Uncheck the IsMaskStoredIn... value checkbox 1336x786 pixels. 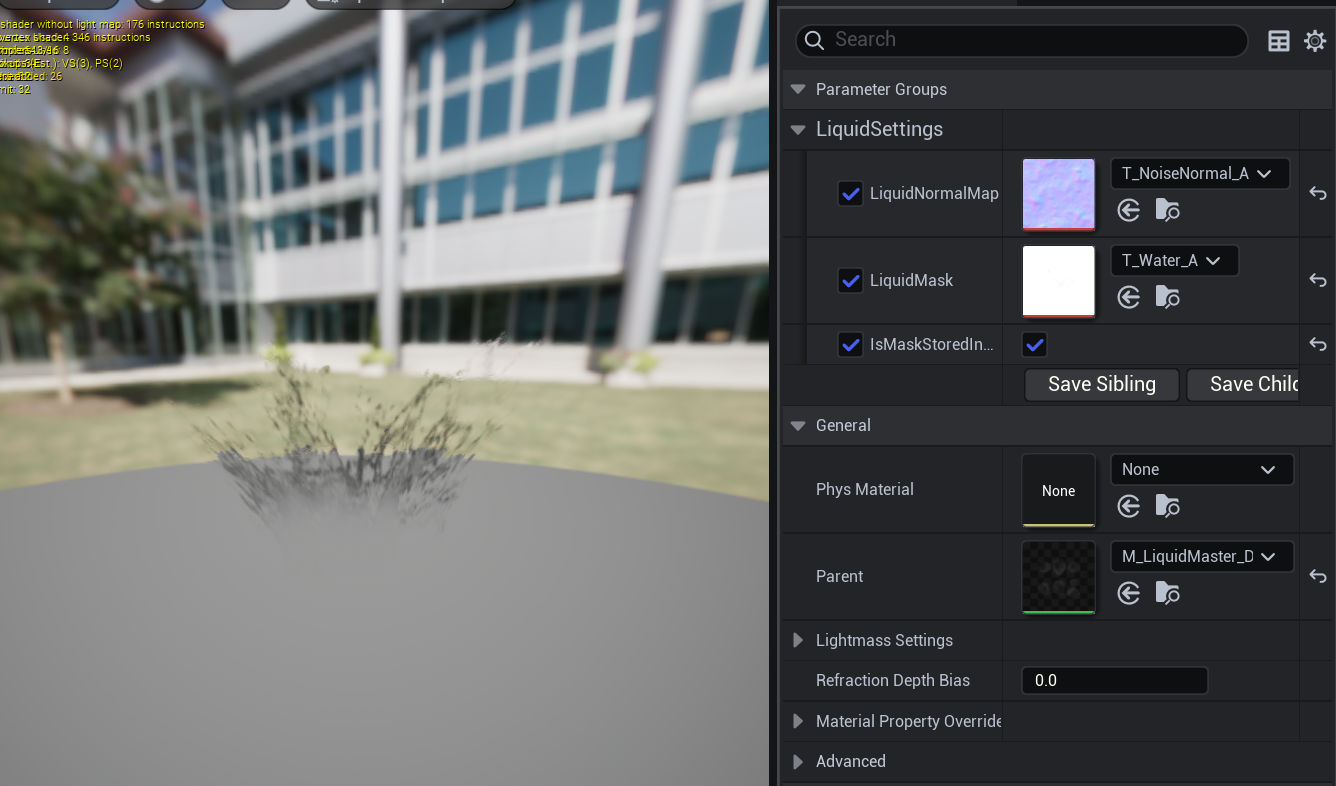(1034, 344)
